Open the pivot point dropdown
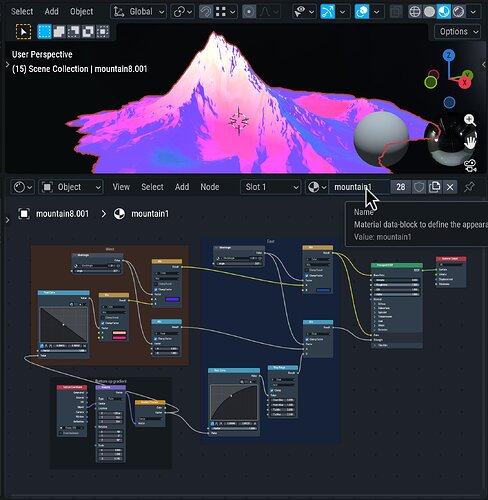Screen dimensions: 488x500 183,12
